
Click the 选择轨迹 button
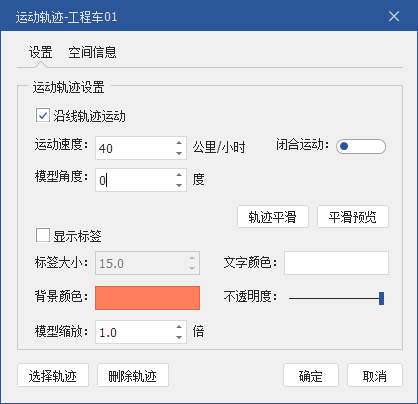coord(53,375)
